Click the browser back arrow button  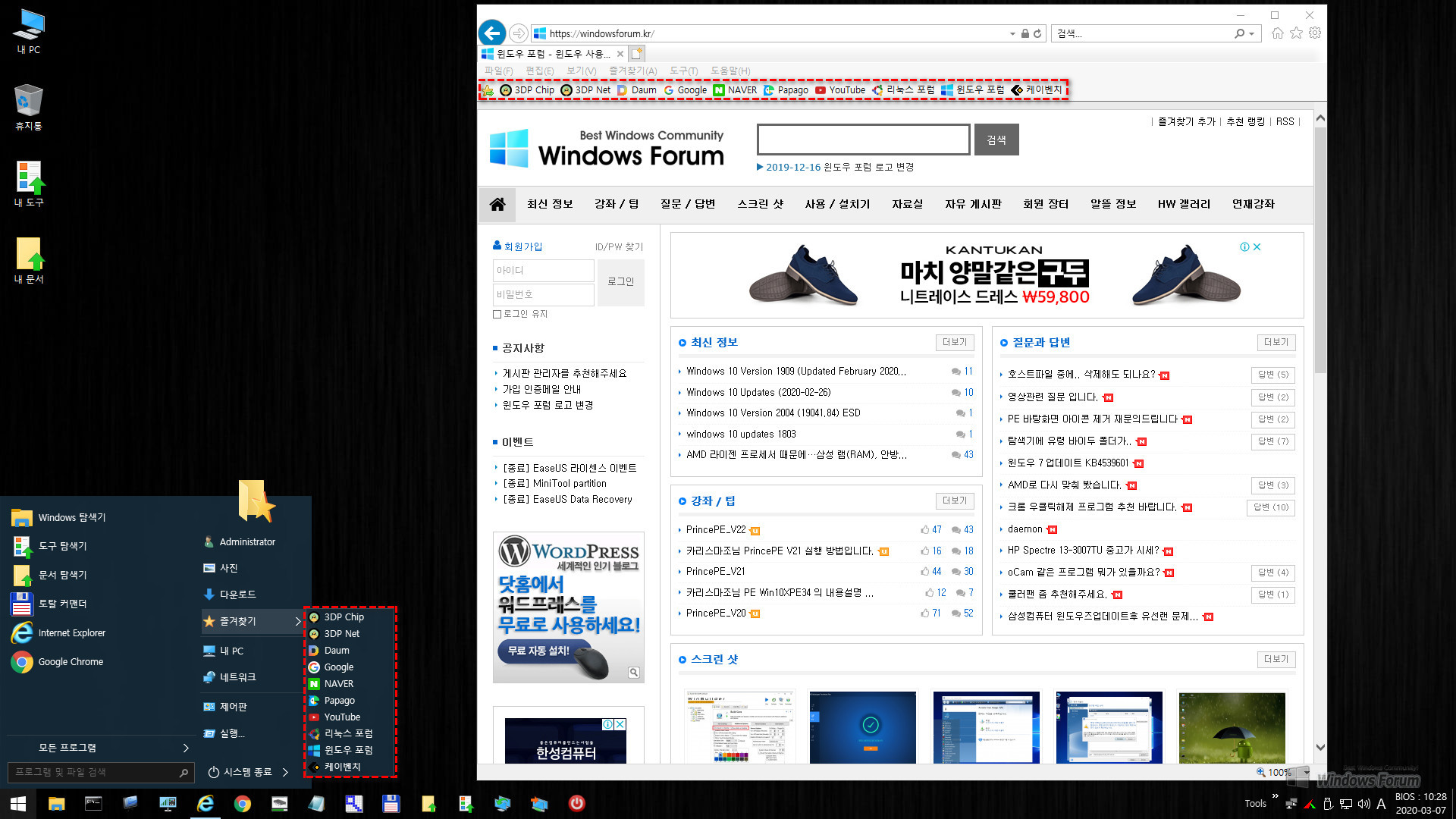[492, 33]
